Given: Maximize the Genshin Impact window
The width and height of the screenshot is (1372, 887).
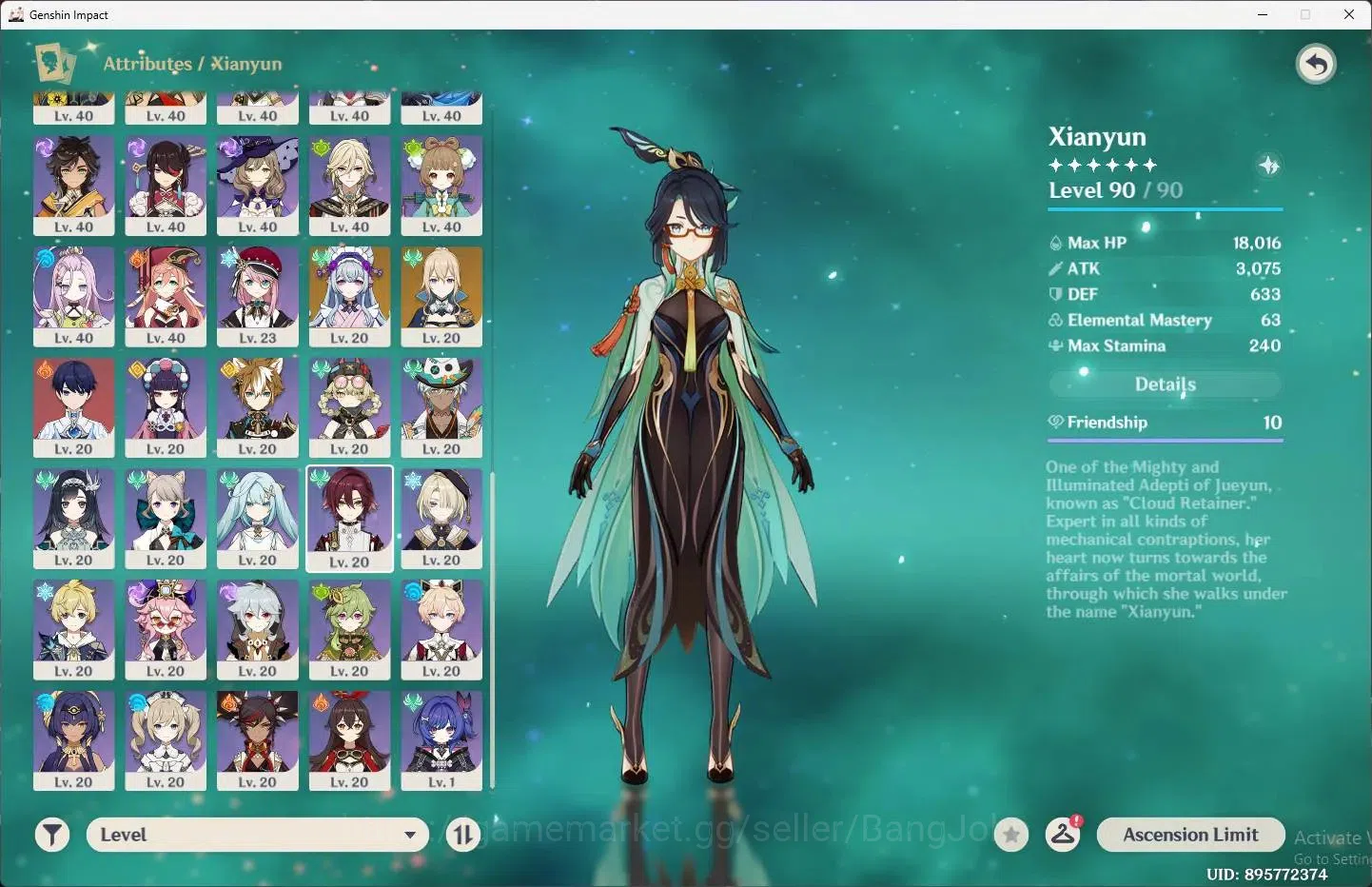Looking at the screenshot, I should (1305, 14).
